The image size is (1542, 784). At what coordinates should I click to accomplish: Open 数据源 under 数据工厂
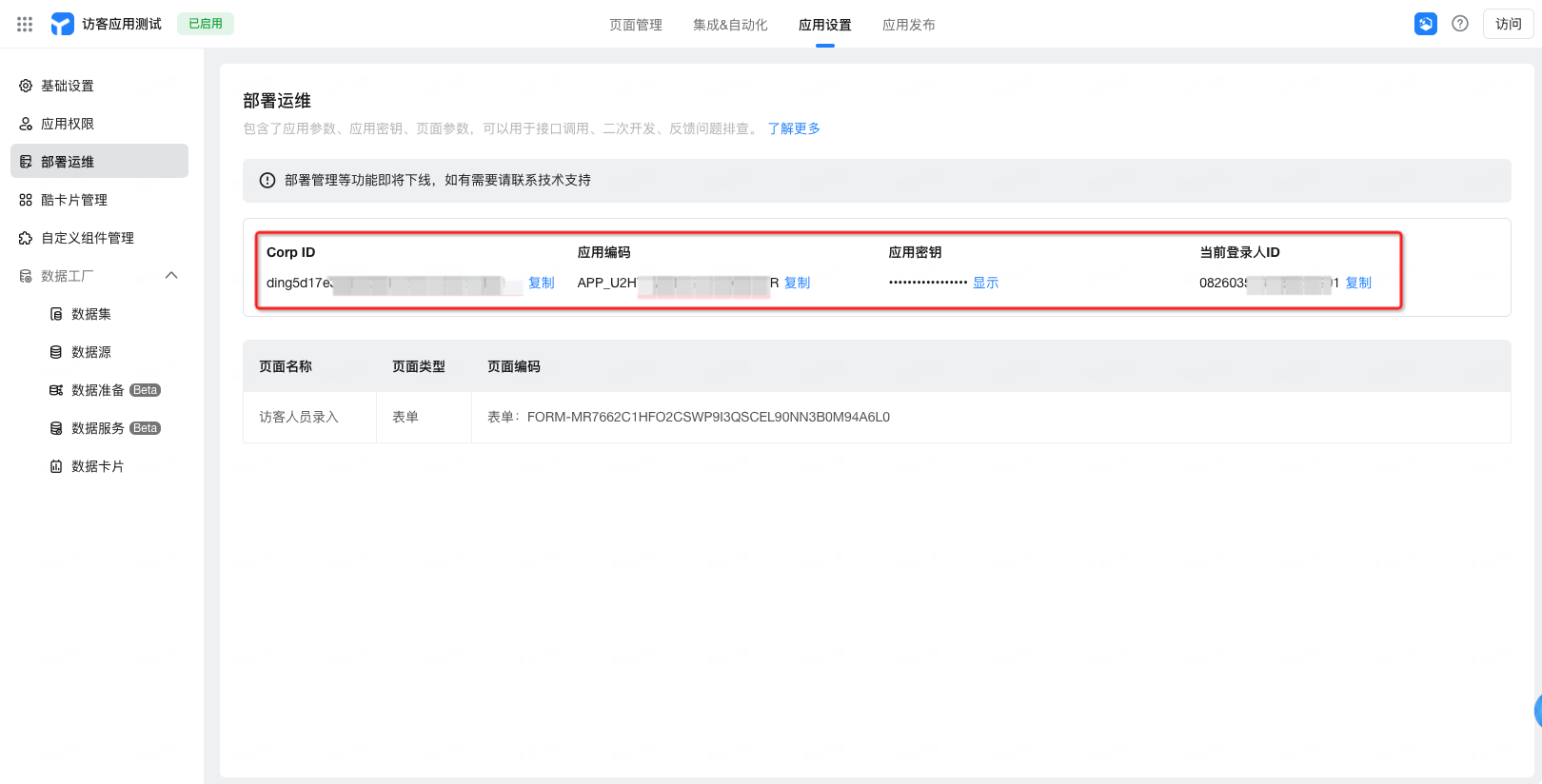(x=91, y=352)
